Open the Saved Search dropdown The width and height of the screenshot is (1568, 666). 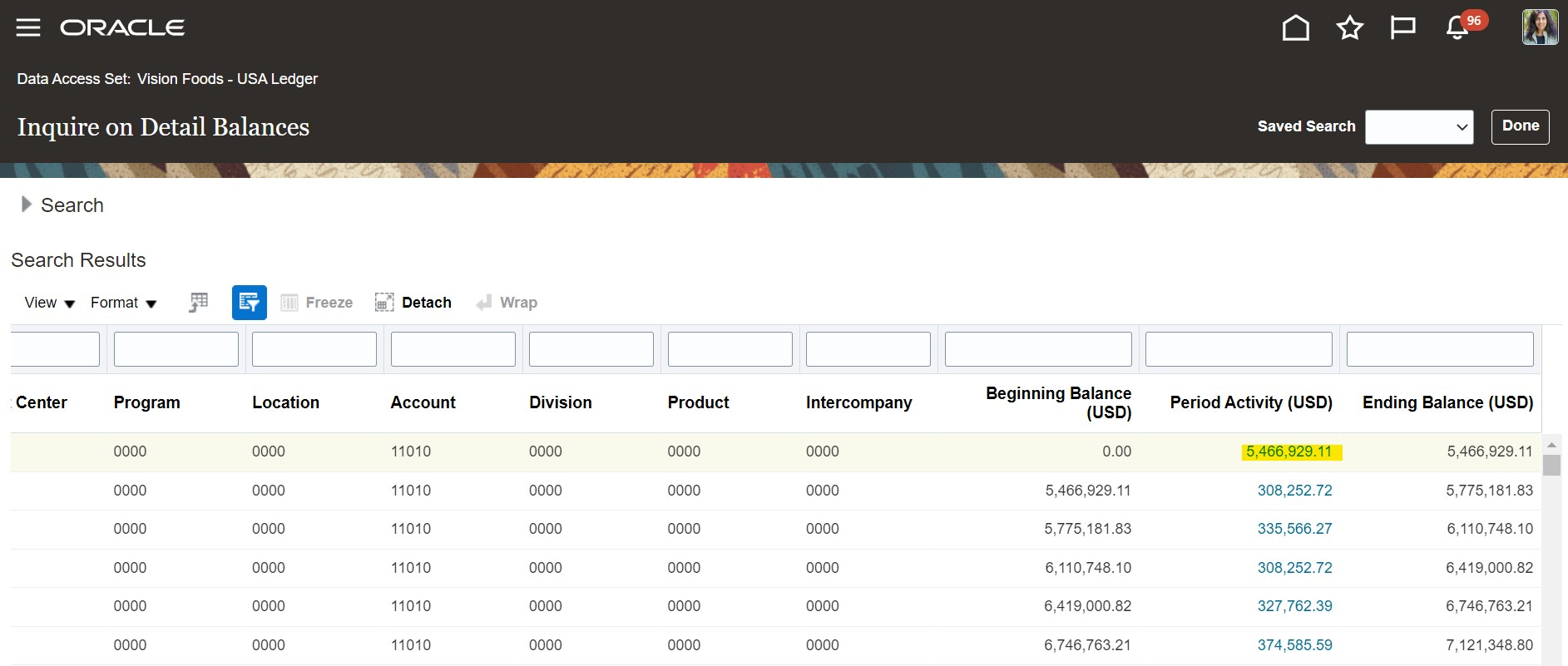click(x=1419, y=127)
